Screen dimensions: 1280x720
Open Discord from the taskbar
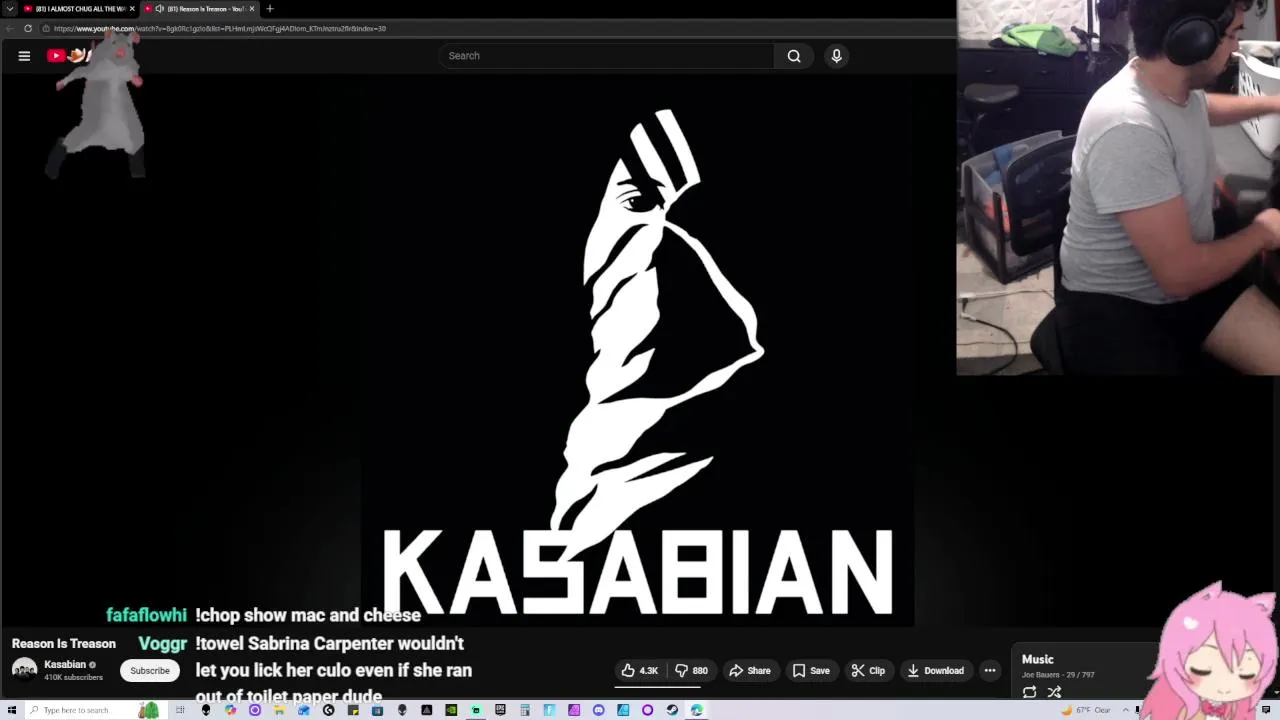[x=598, y=710]
